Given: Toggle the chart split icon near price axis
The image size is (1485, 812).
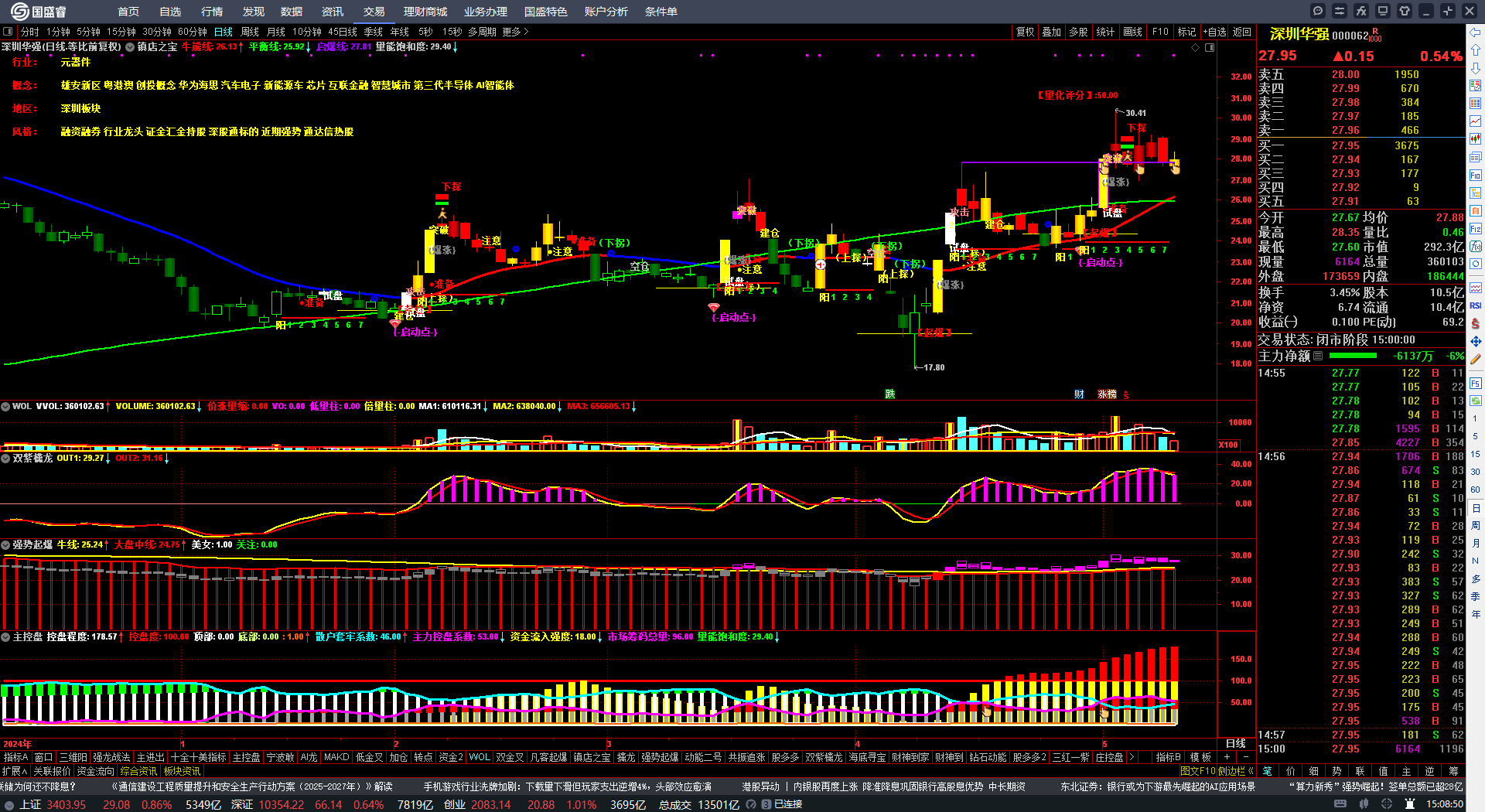Looking at the screenshot, I should coord(1210,48).
